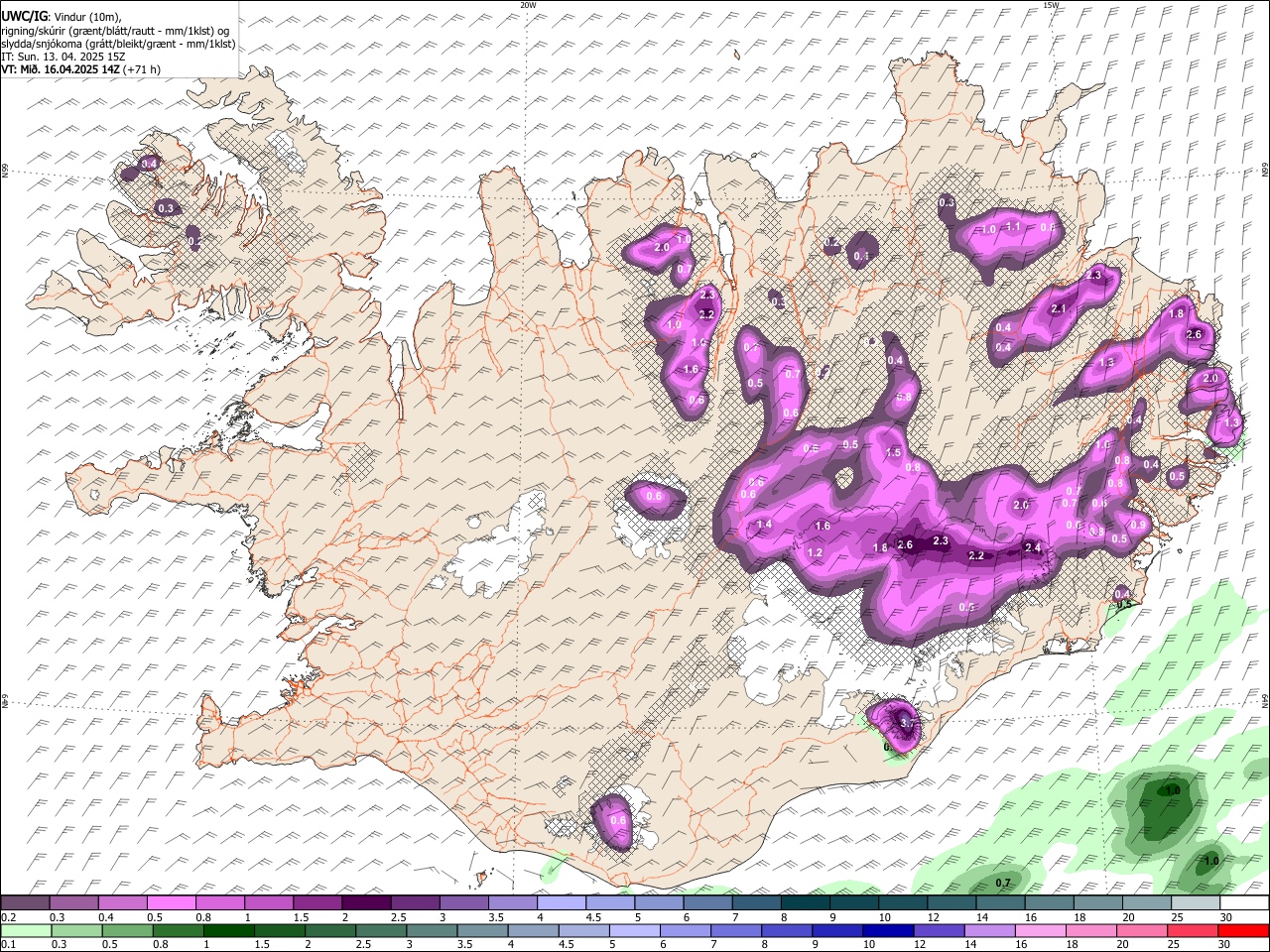The height and width of the screenshot is (952, 1270).
Task: Click the dark teal snow swatch labeled 8
Action: [805, 902]
